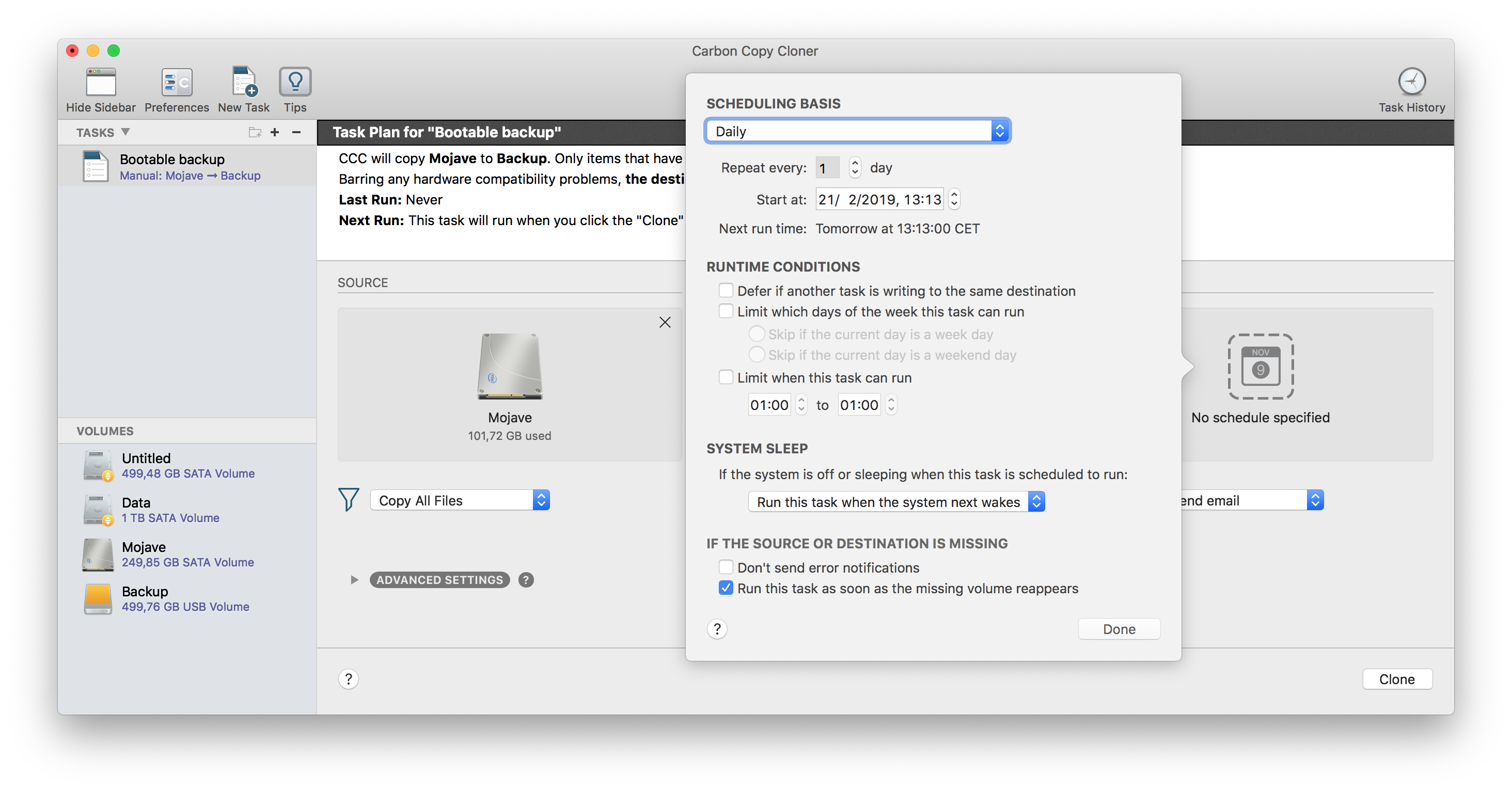Viewport: 1512px width, 791px height.
Task: Click the Repeat every day stepper
Action: click(855, 168)
